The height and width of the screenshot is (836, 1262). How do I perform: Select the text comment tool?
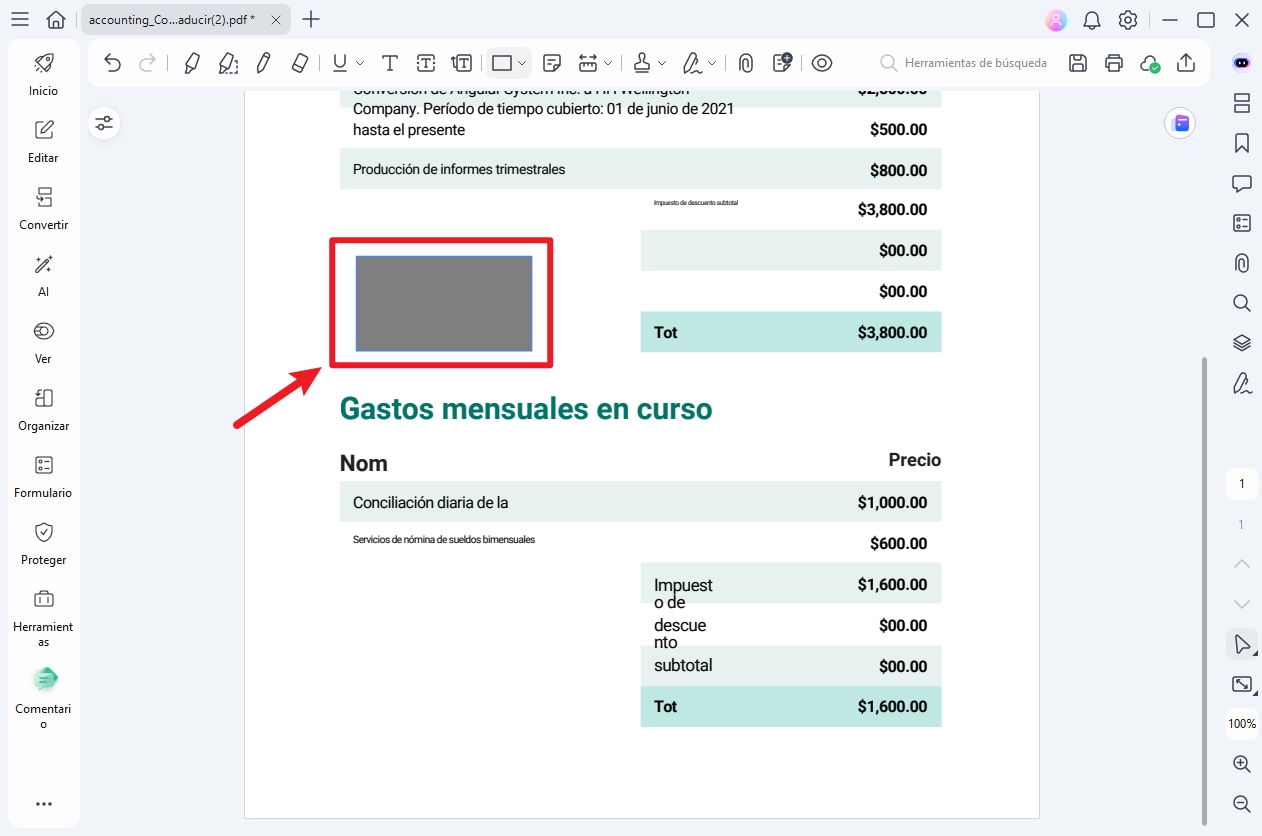pyautogui.click(x=389, y=62)
